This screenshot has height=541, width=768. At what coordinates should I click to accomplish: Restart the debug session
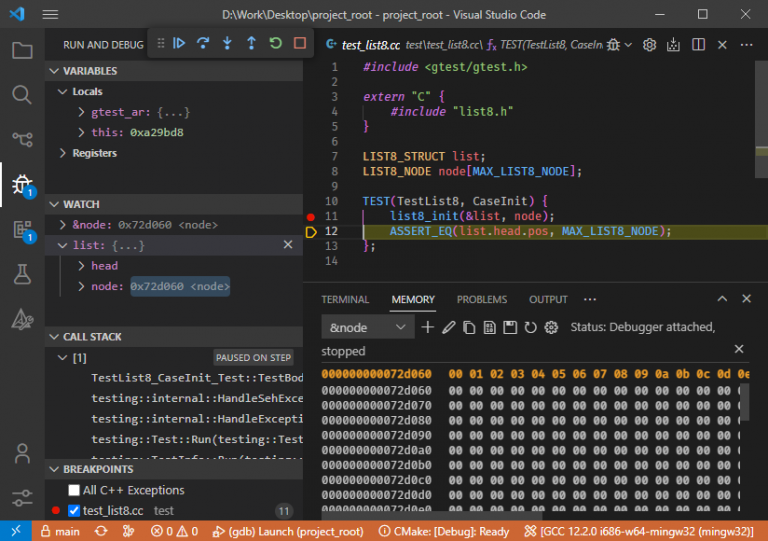click(x=275, y=44)
